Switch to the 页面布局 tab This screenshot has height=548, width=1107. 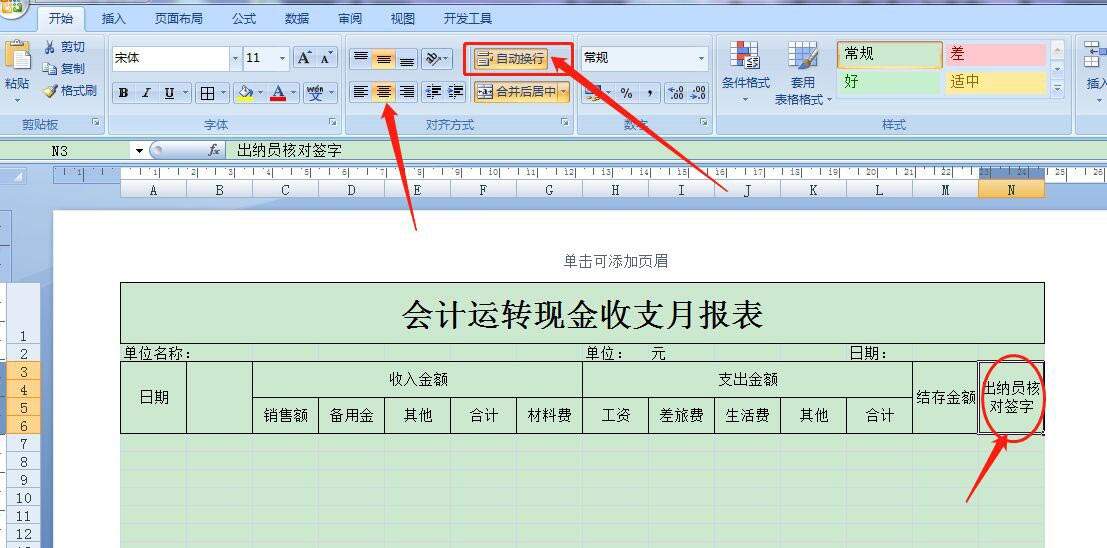point(179,18)
